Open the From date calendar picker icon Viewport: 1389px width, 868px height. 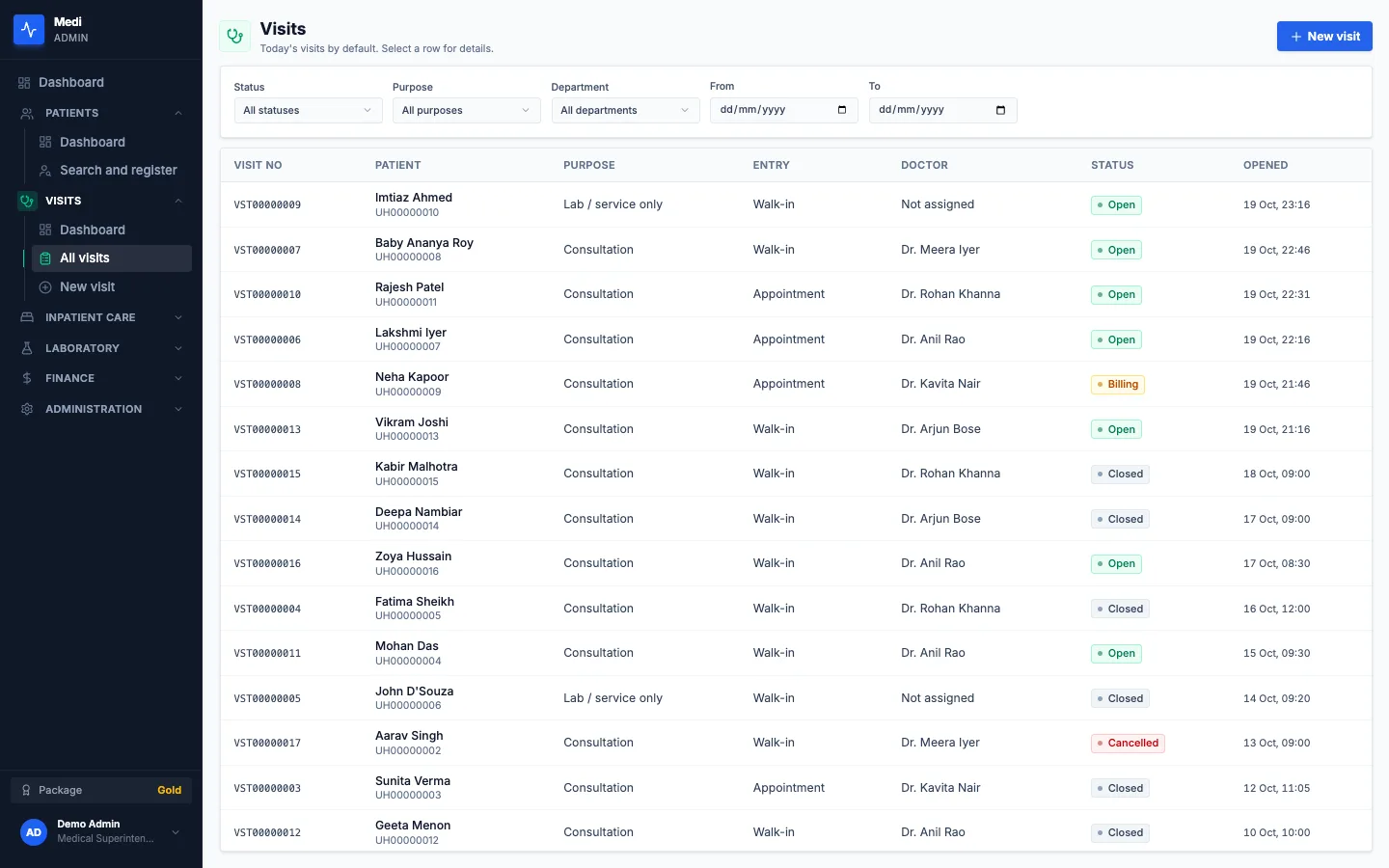point(842,110)
